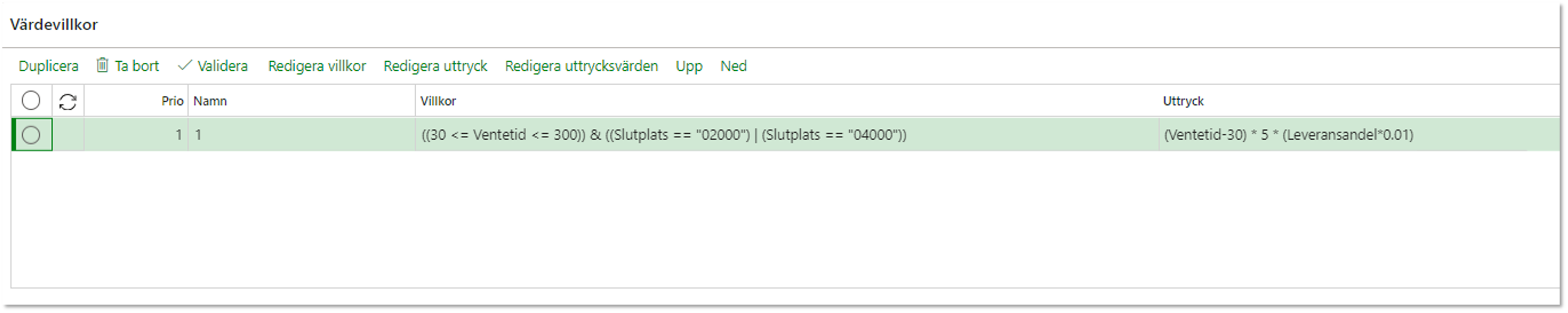1568x313 pixels.
Task: Click Validera in the toolbar
Action: tap(223, 66)
